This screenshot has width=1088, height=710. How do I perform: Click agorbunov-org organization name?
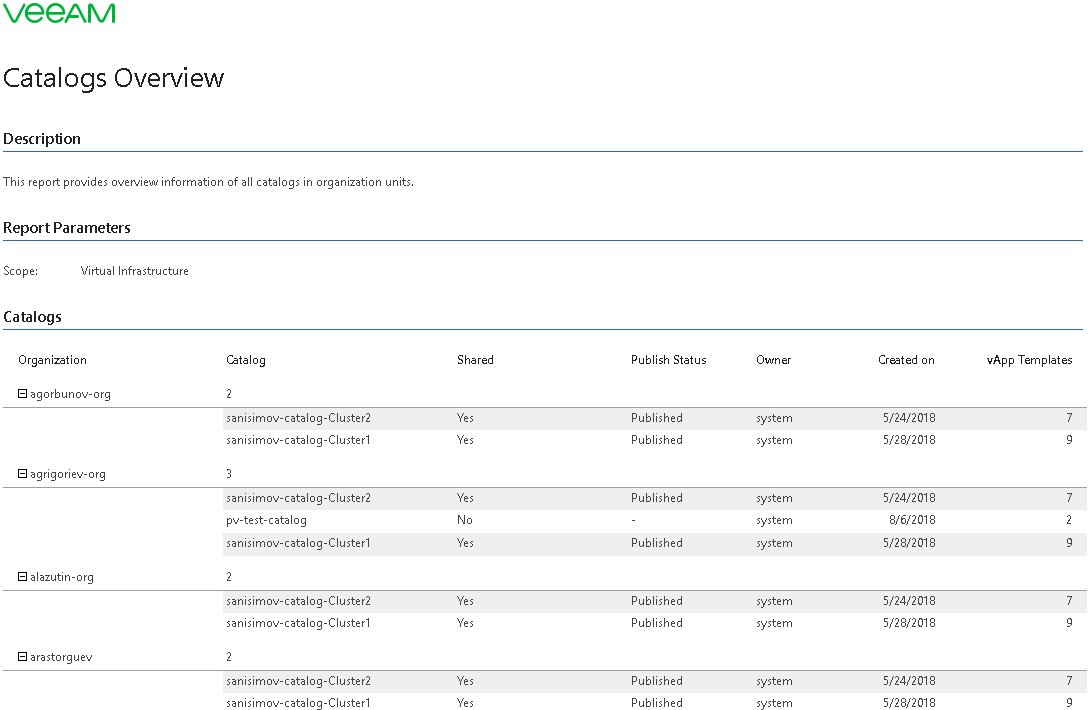(70, 394)
